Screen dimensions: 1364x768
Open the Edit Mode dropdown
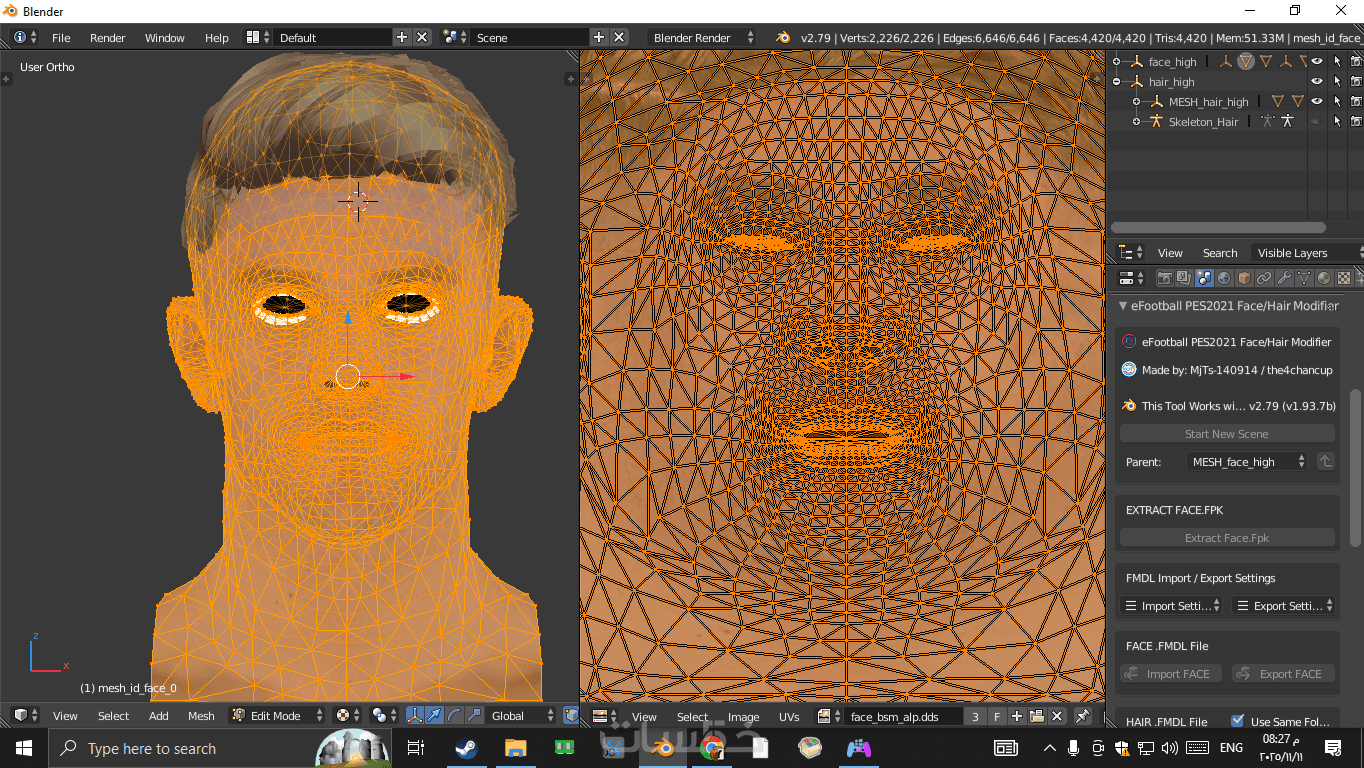click(278, 715)
